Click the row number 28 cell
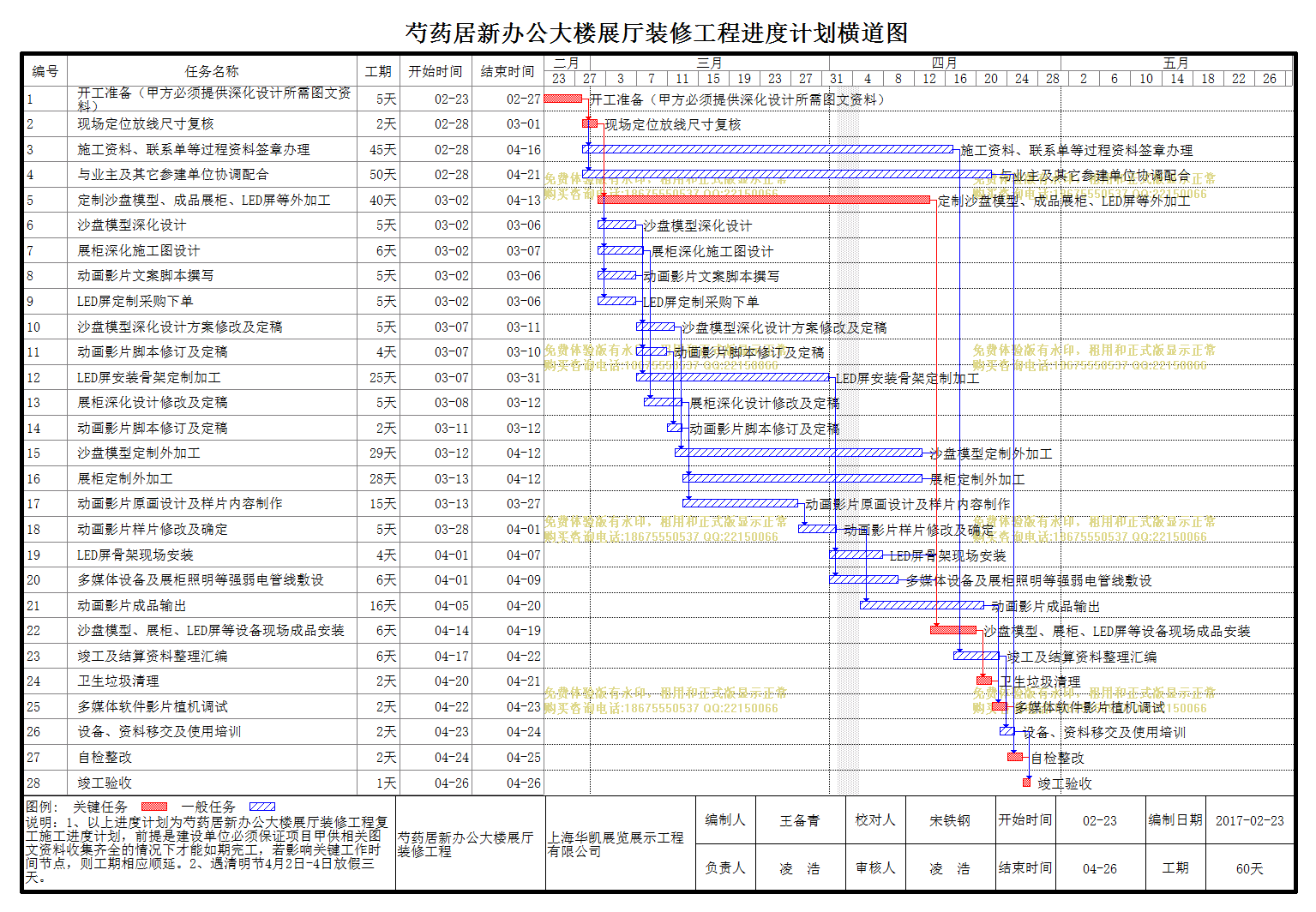This screenshot has height=912, width=1316. tap(45, 783)
